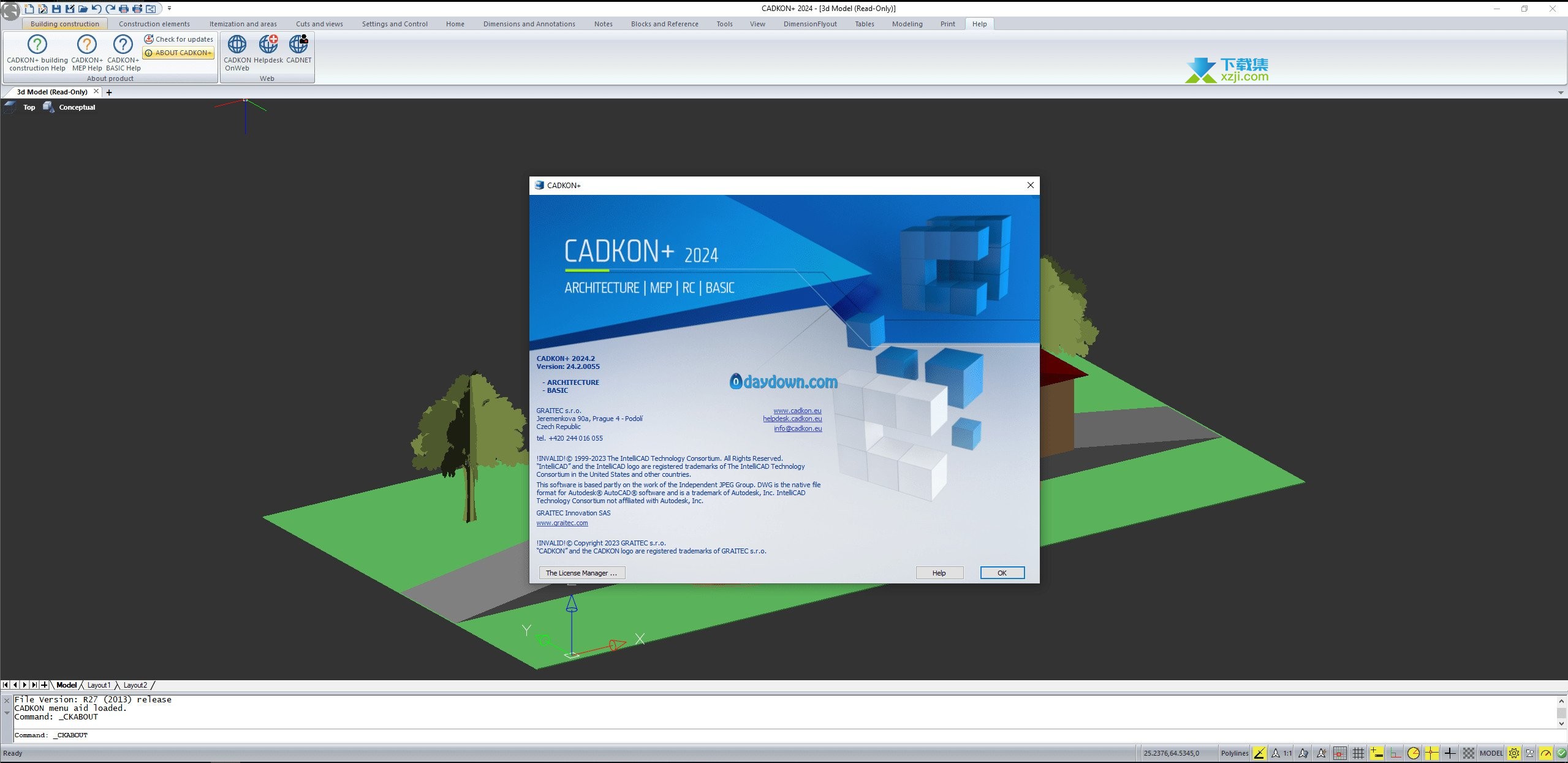Image resolution: width=1568 pixels, height=763 pixels.
Task: Expand the drawing tabs list arrow at right
Action: point(1561,93)
